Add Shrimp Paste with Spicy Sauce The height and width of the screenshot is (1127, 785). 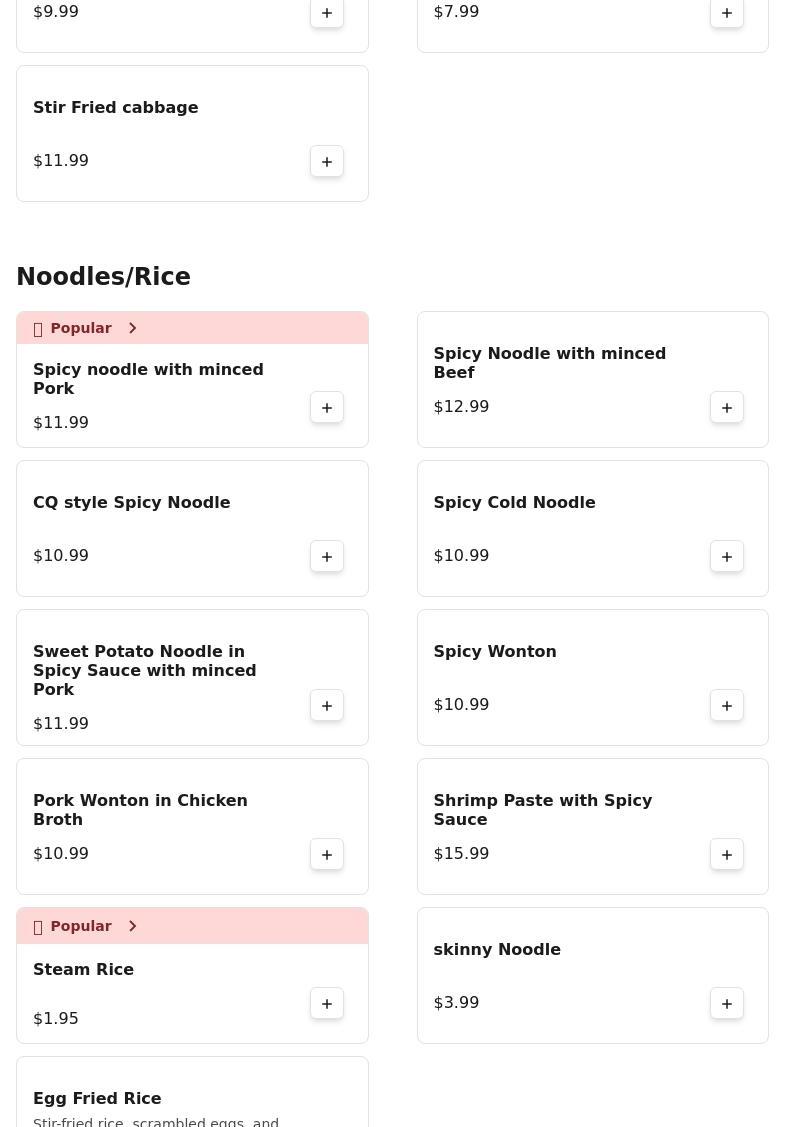pyautogui.click(x=727, y=854)
